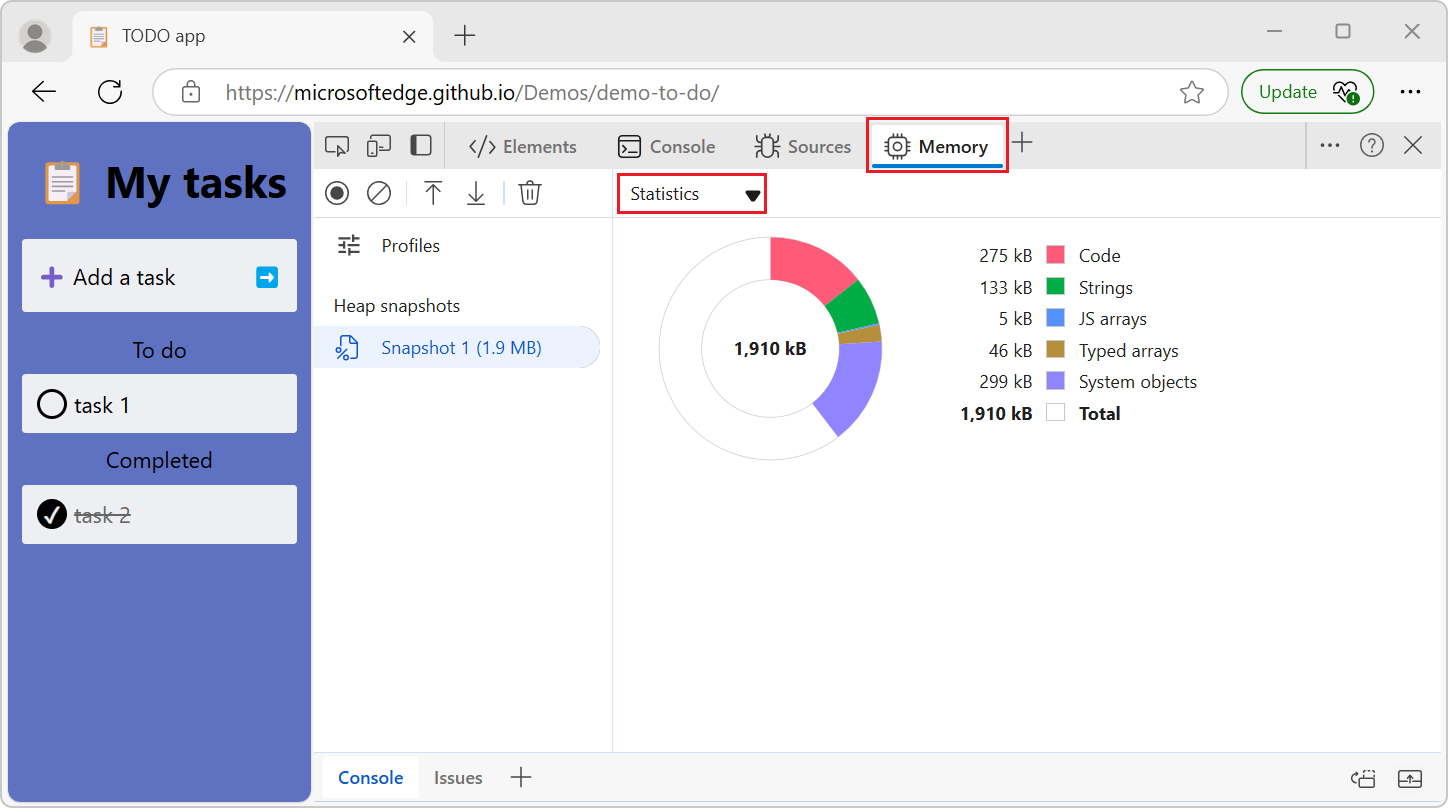Delete the selected snapshot
Viewport: 1448px width, 808px height.
(529, 193)
